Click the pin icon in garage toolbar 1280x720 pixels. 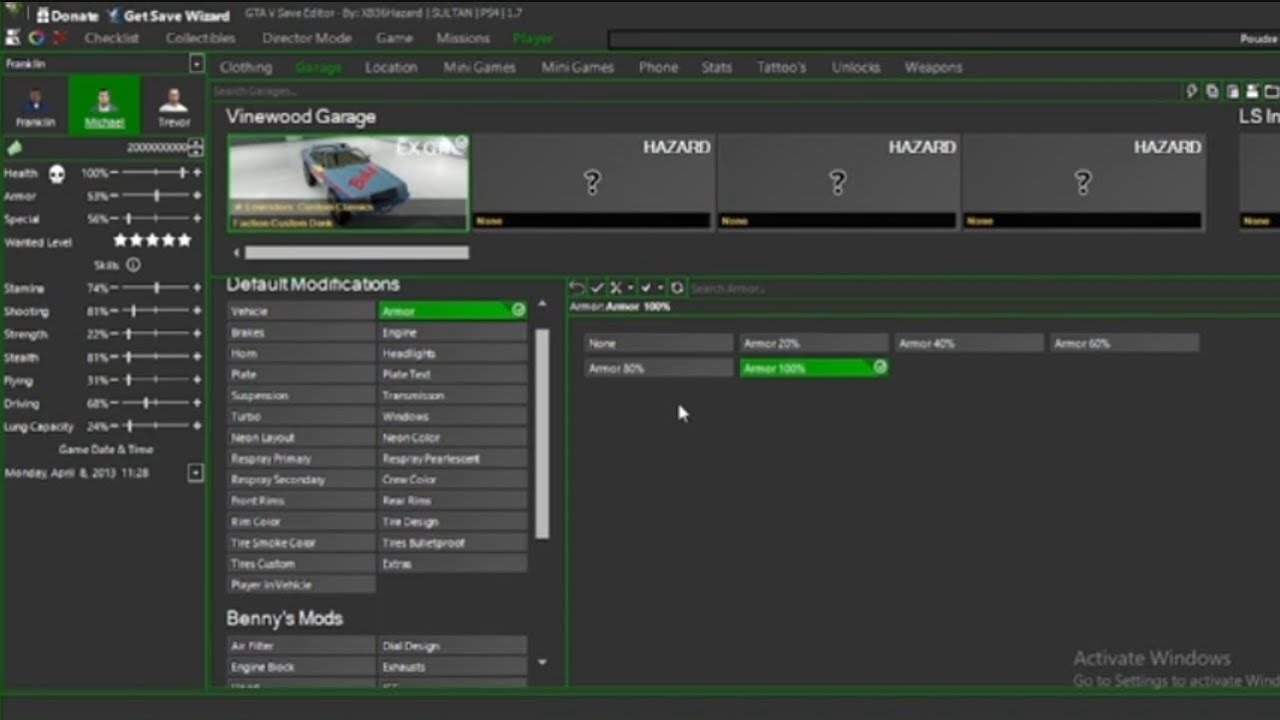tap(1192, 91)
